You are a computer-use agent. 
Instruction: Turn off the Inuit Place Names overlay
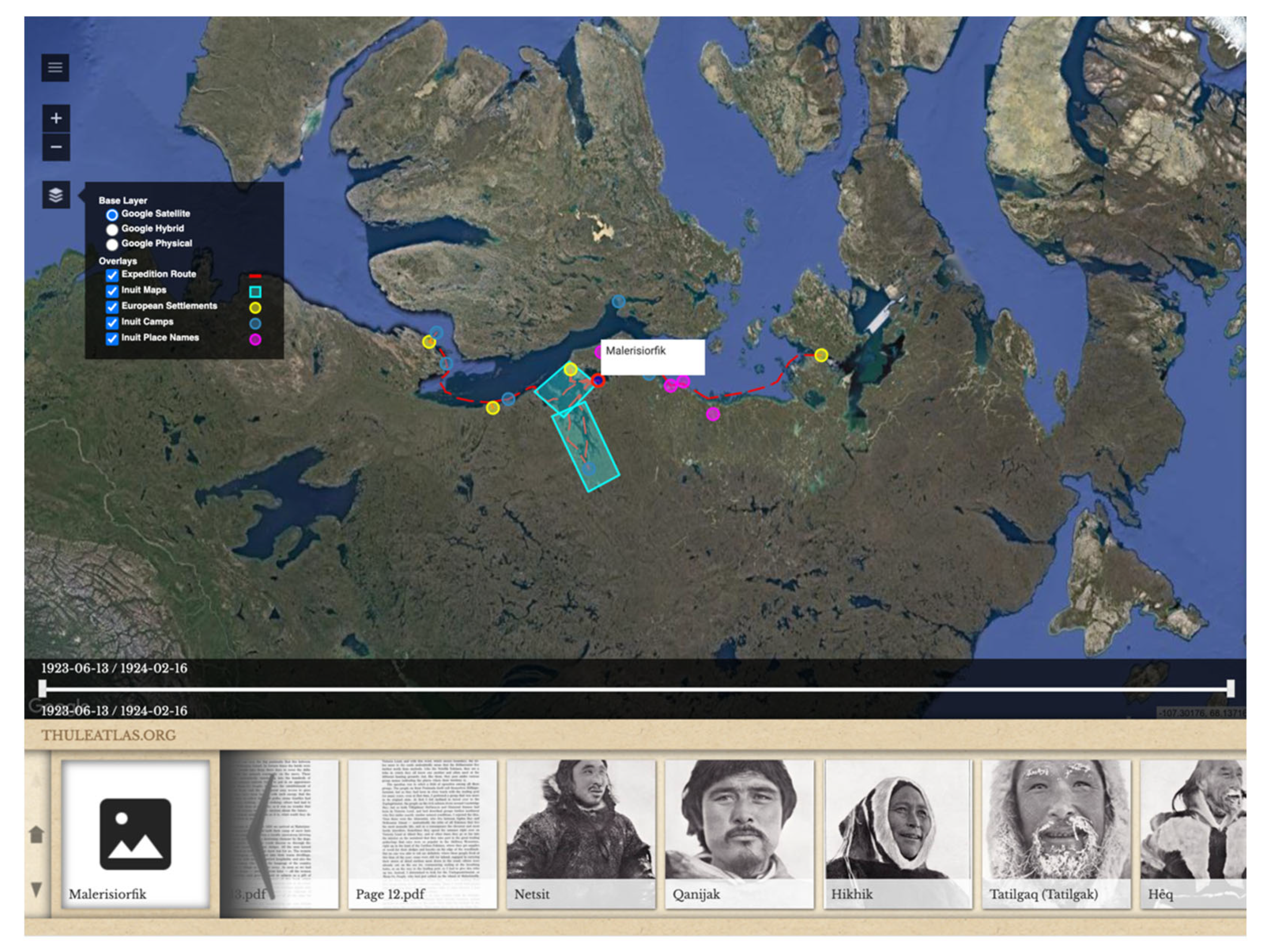coord(112,339)
